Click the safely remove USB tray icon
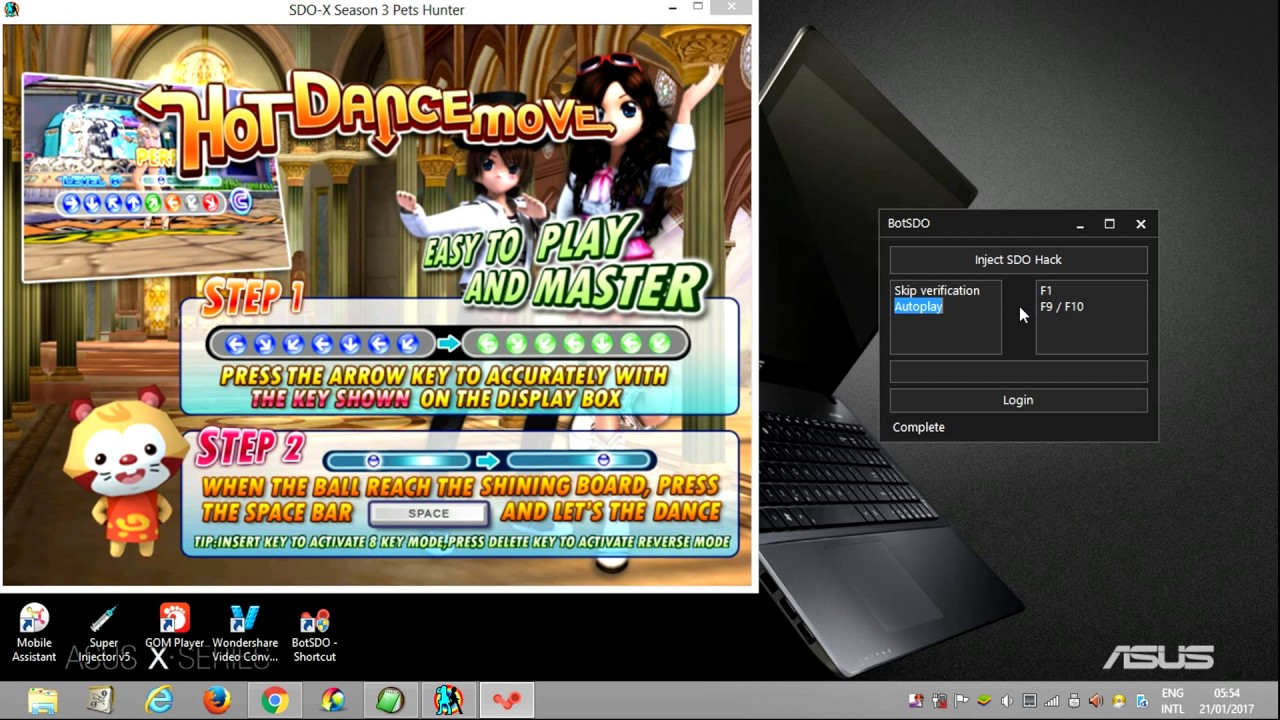This screenshot has height=720, width=1280. click(x=1074, y=701)
